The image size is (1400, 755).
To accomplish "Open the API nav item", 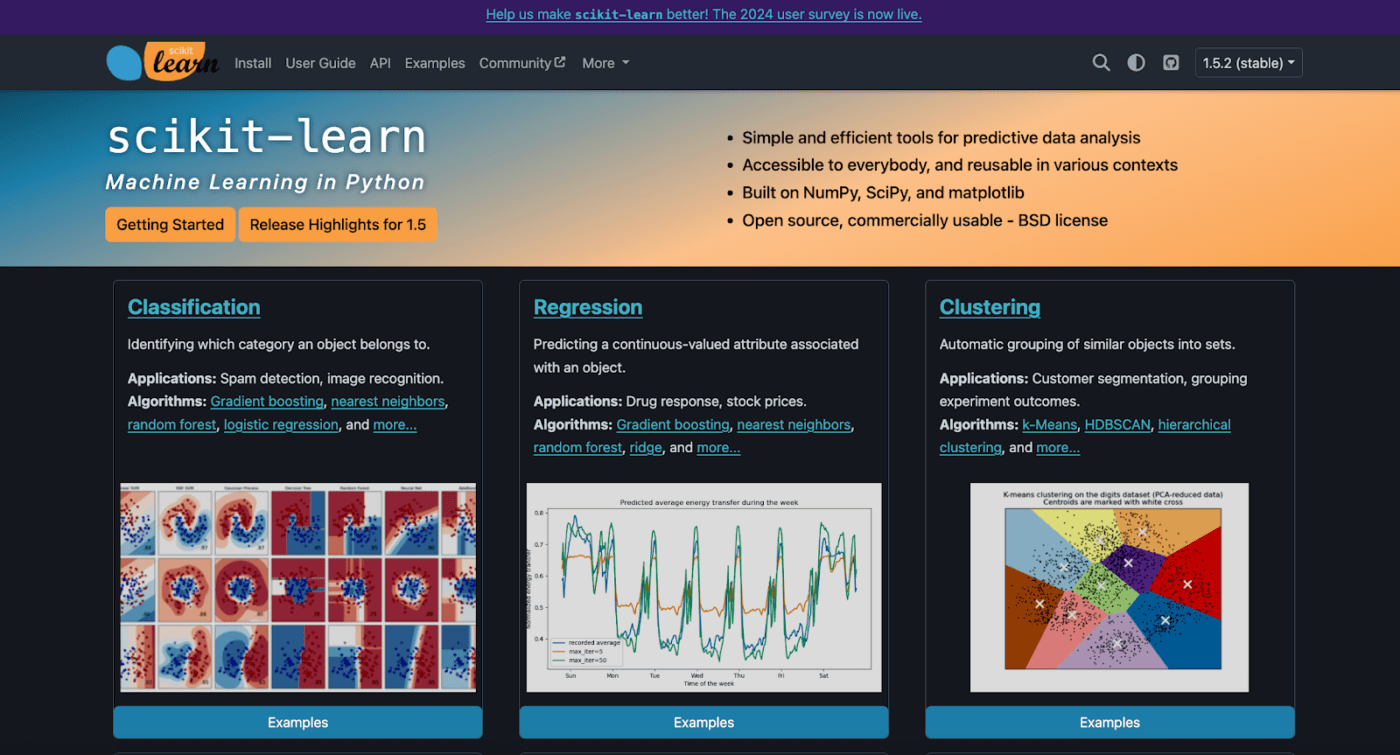I will coord(380,63).
